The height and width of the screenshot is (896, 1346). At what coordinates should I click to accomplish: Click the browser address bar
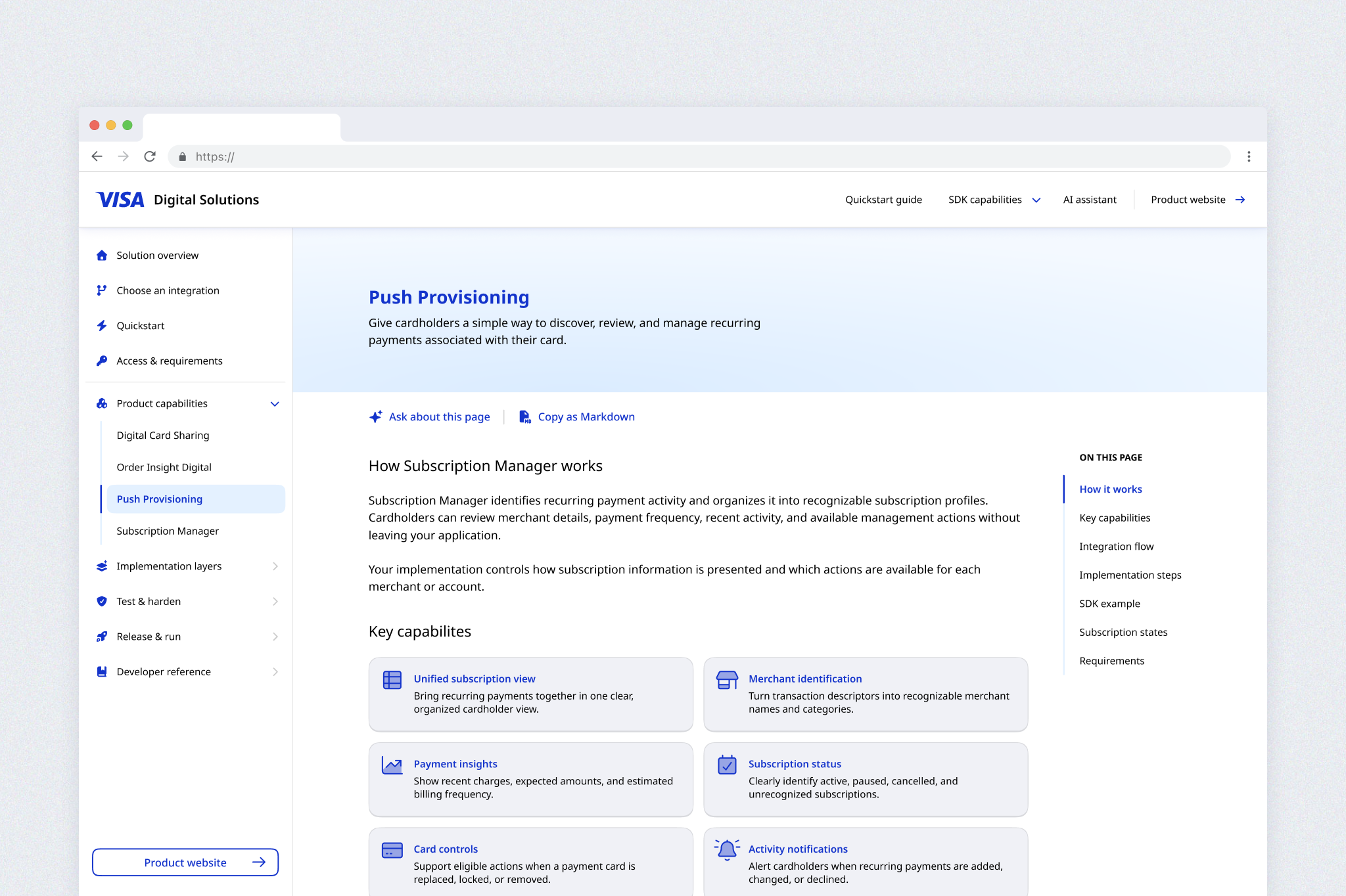coord(699,156)
